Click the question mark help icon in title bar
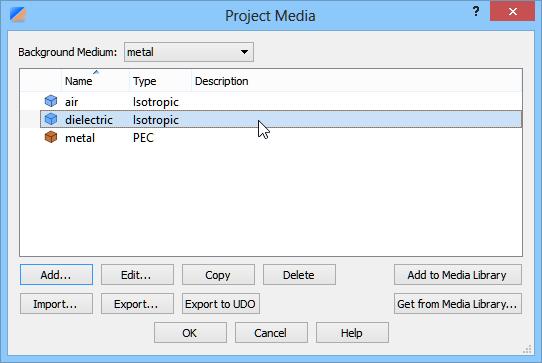The width and height of the screenshot is (542, 363). (476, 11)
